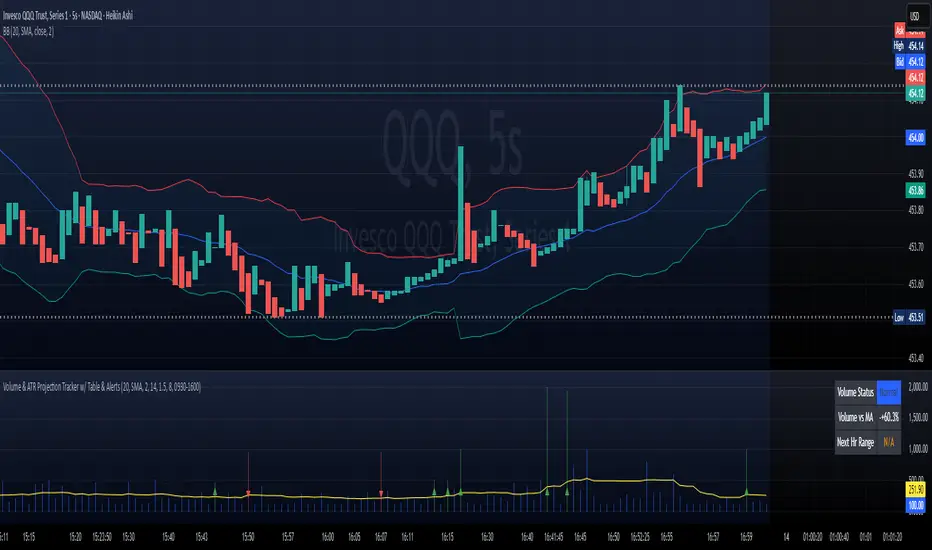
Task: Click the red down-arrow signal near 15:50
Action: click(248, 494)
